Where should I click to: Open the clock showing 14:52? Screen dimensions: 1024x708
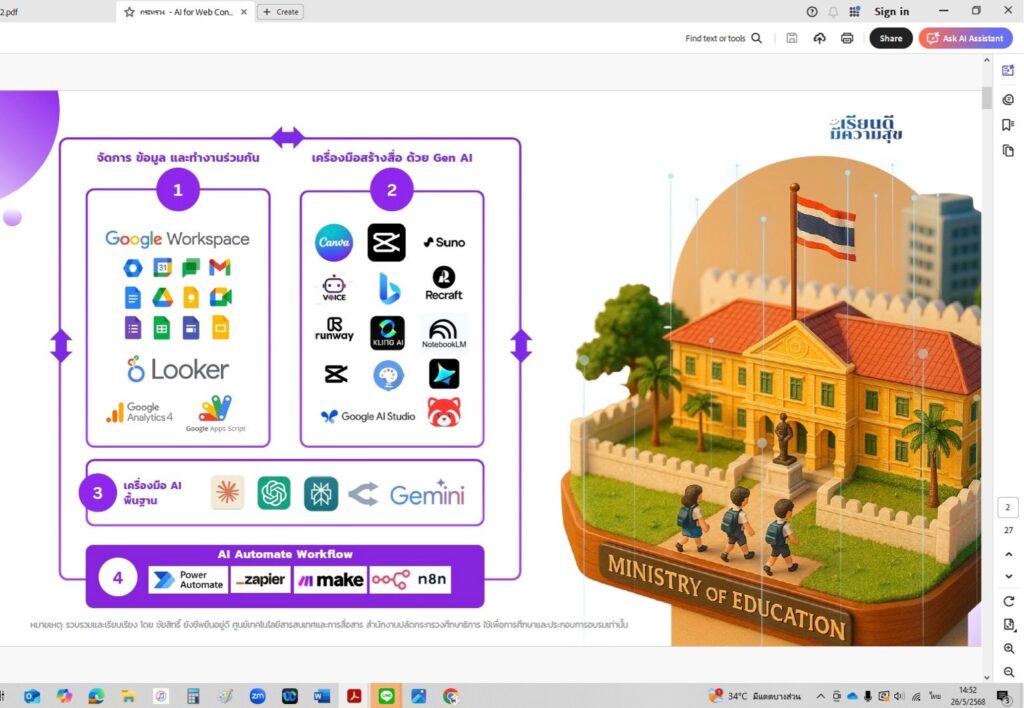[968, 696]
